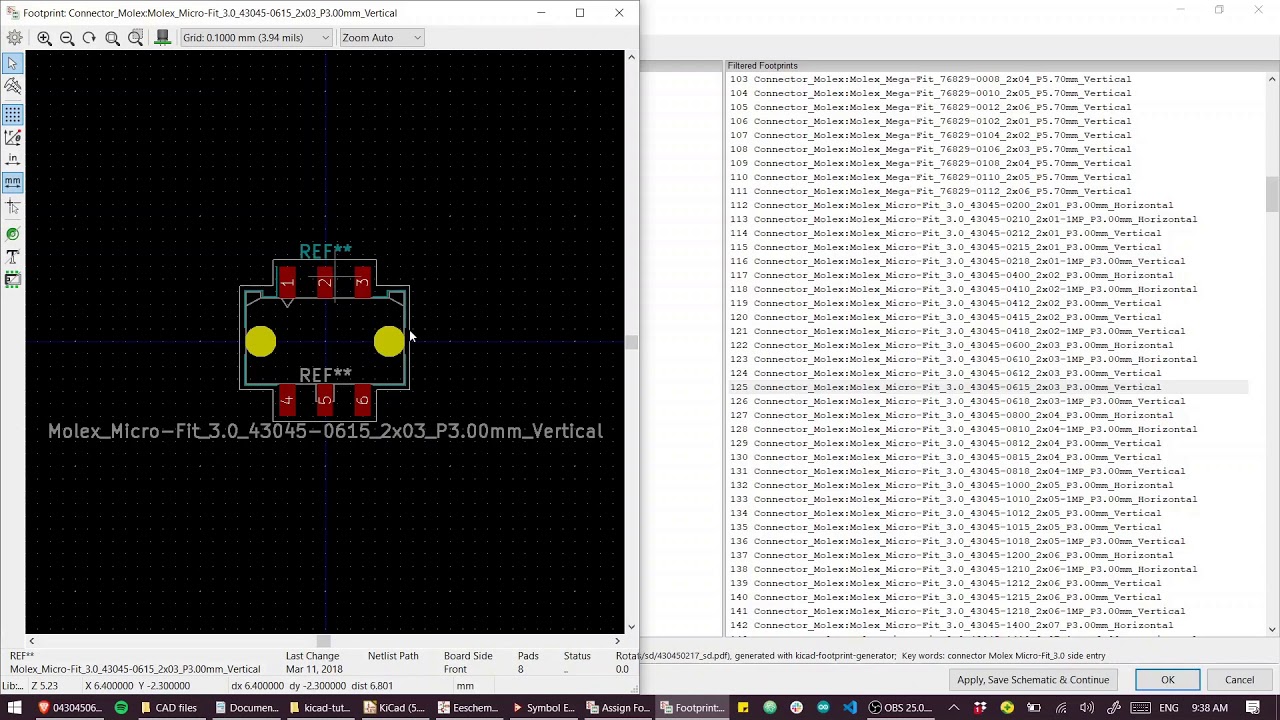
Task: Toggle polar coordinates display
Action: [13, 137]
